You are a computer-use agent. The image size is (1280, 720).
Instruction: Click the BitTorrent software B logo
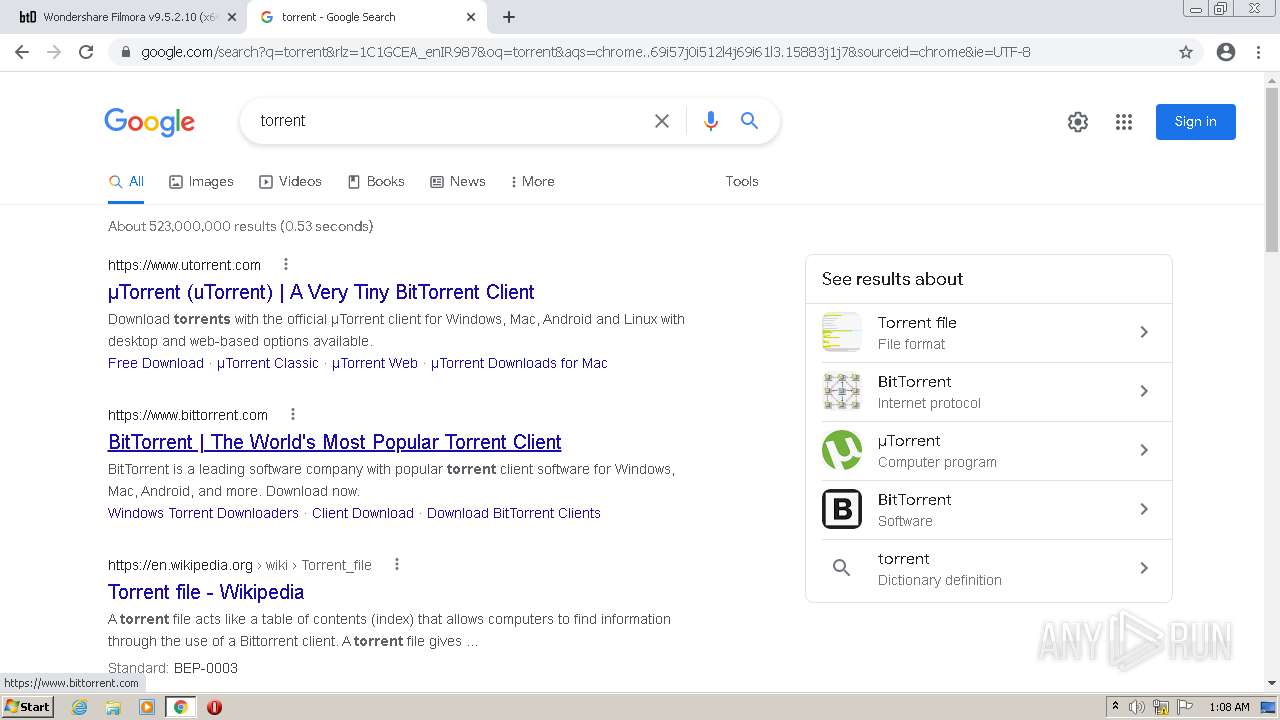842,509
